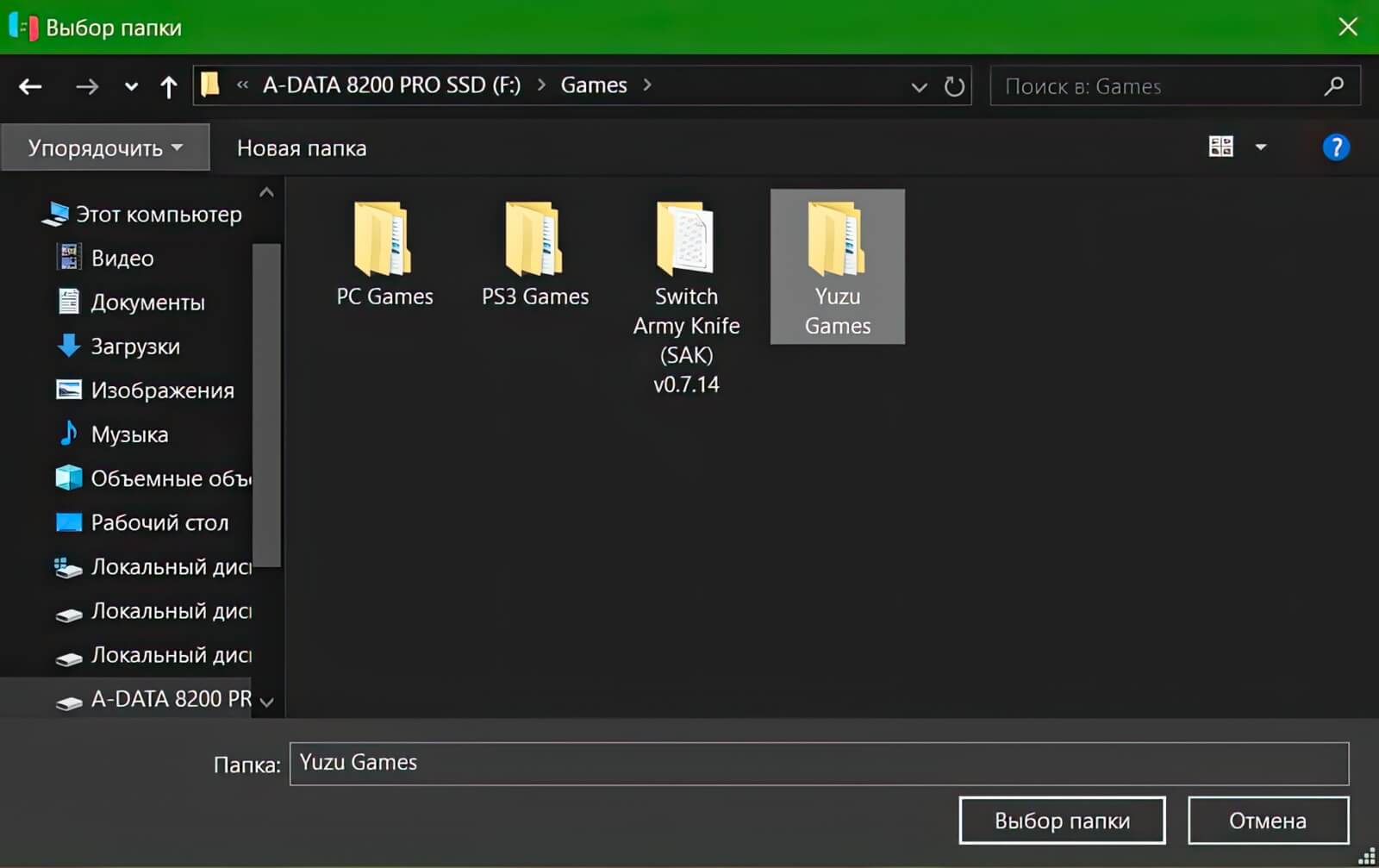Select the PS3 Games folder
1379x868 pixels.
point(535,255)
